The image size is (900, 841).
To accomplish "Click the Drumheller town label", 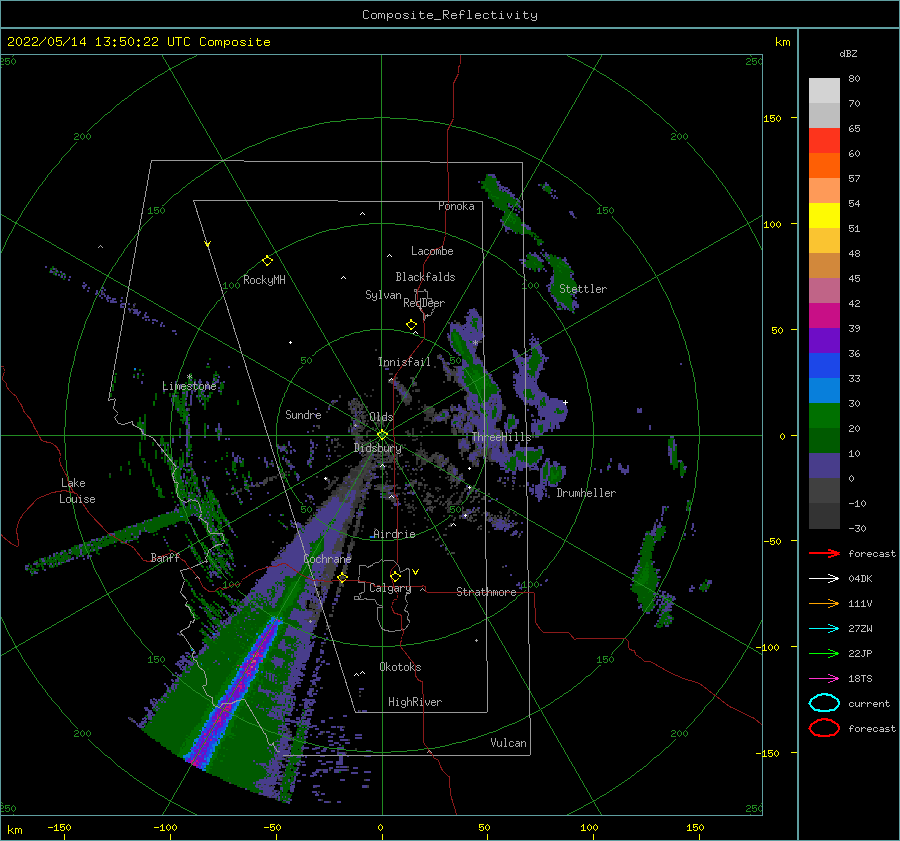I will point(586,493).
